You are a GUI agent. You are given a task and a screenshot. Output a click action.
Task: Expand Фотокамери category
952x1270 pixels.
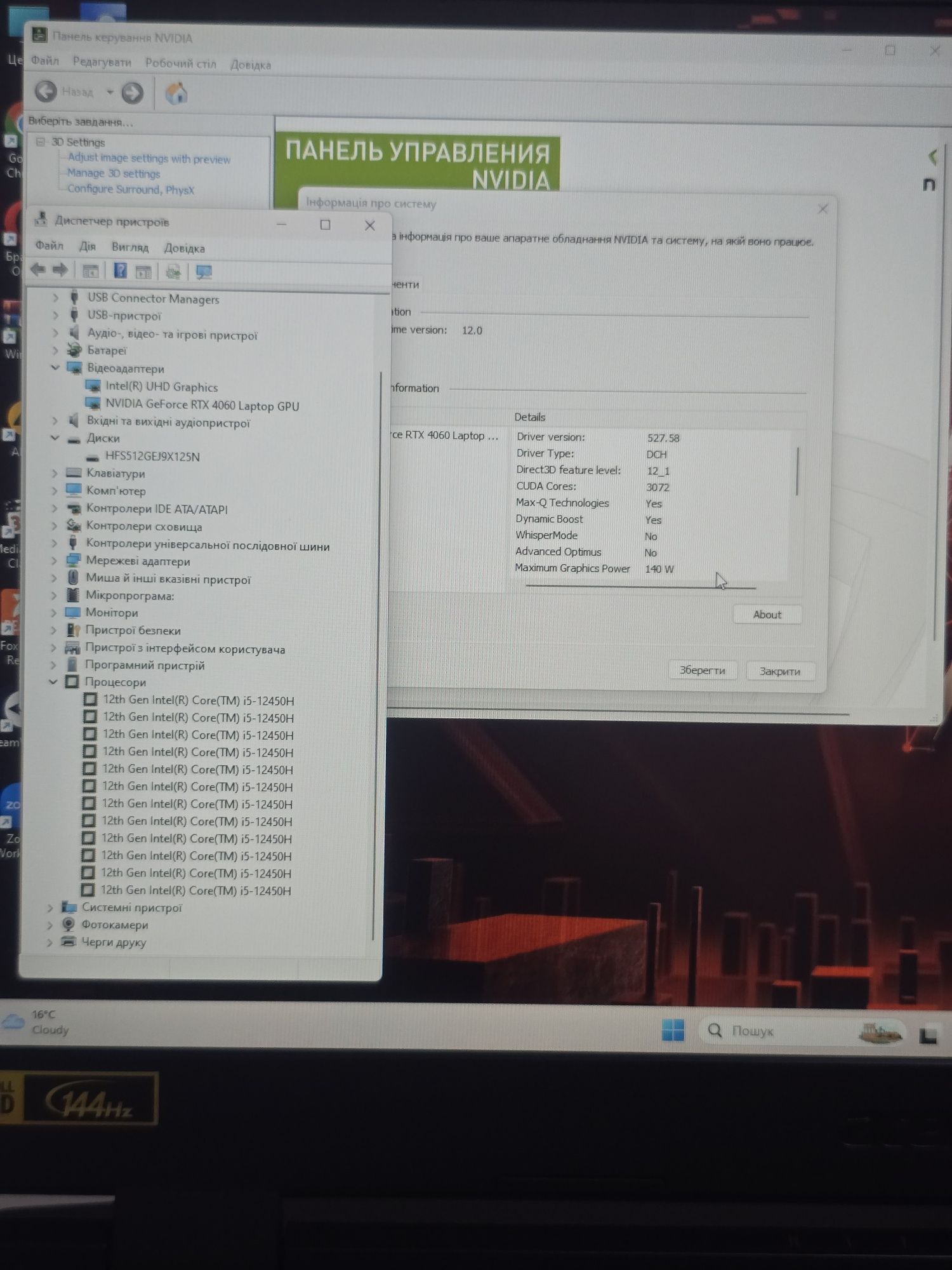click(x=50, y=925)
